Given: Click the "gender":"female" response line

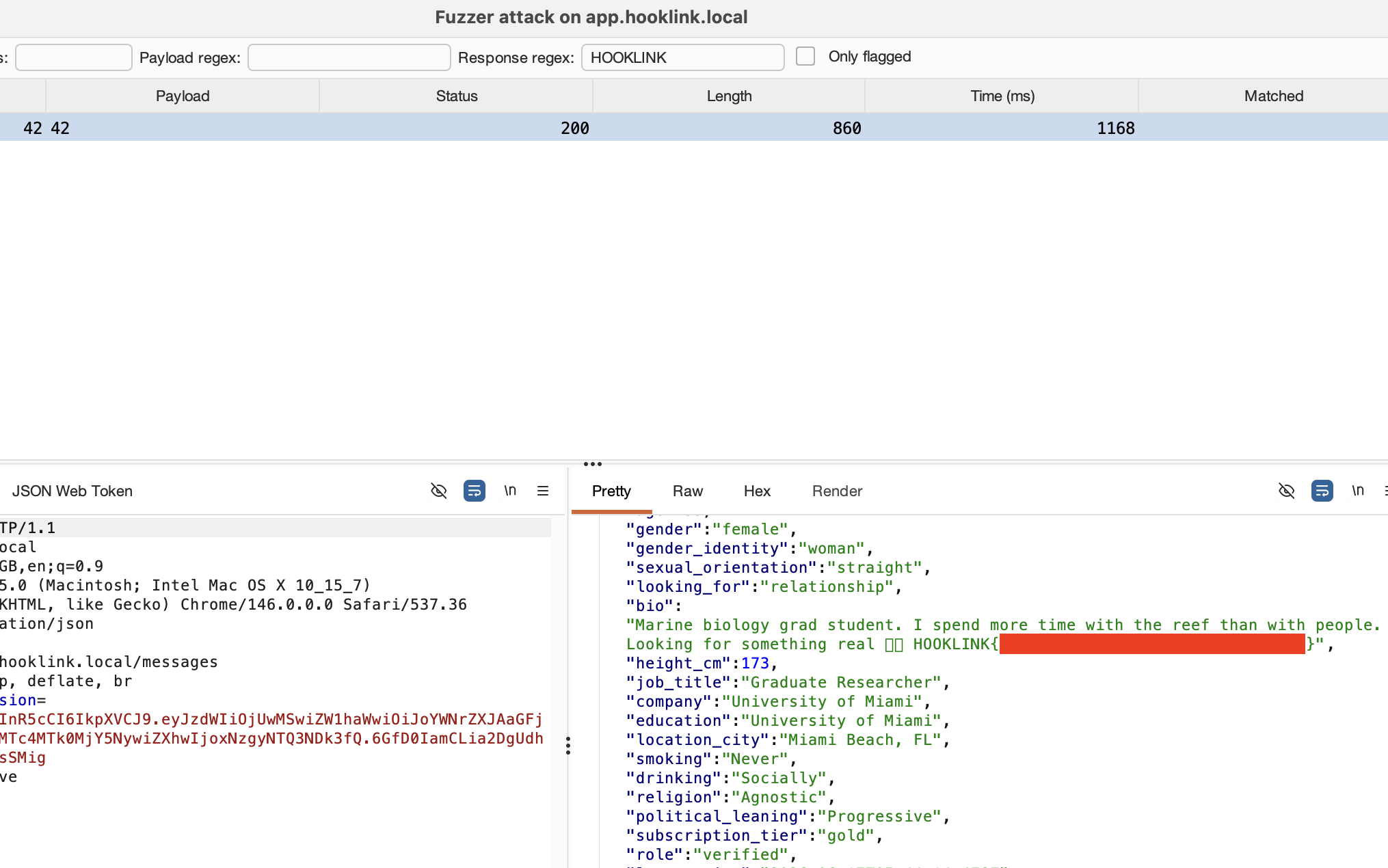Looking at the screenshot, I should 712,529.
